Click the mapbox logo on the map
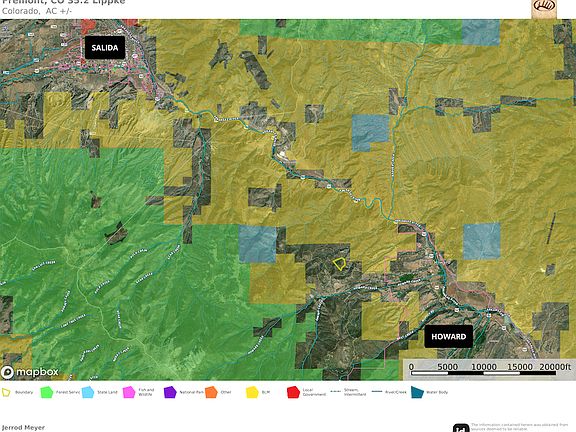The width and height of the screenshot is (576, 432). tap(29, 372)
